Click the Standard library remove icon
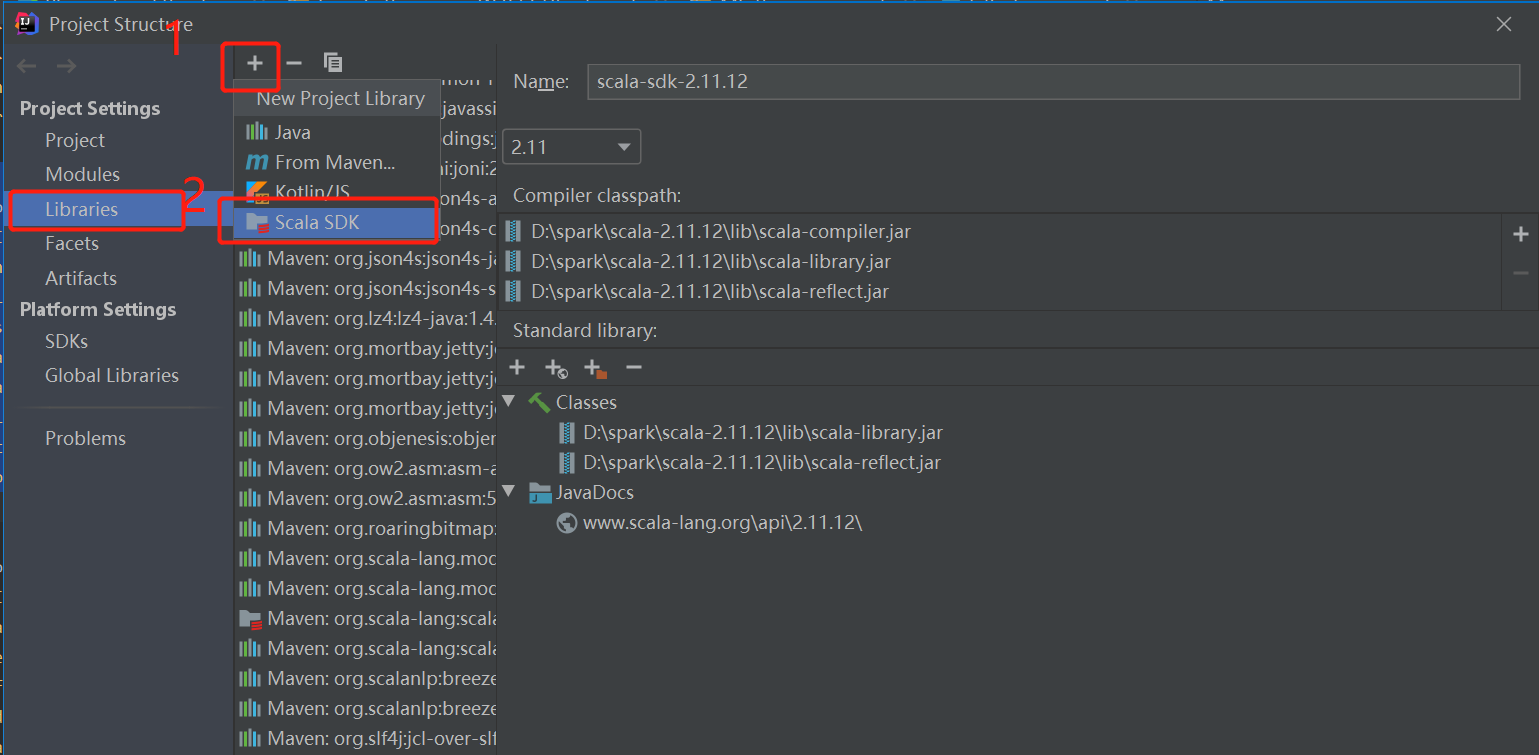 (634, 367)
